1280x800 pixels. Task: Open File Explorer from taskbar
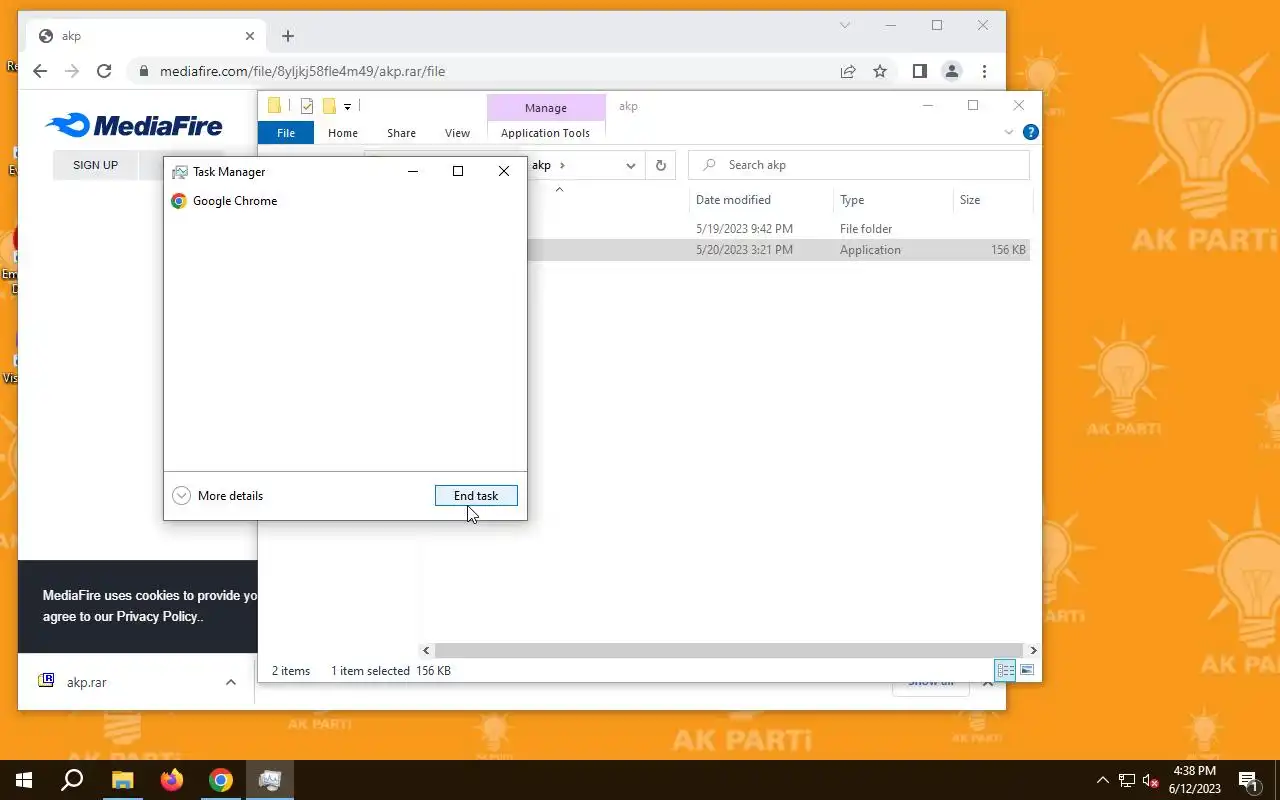pyautogui.click(x=122, y=780)
